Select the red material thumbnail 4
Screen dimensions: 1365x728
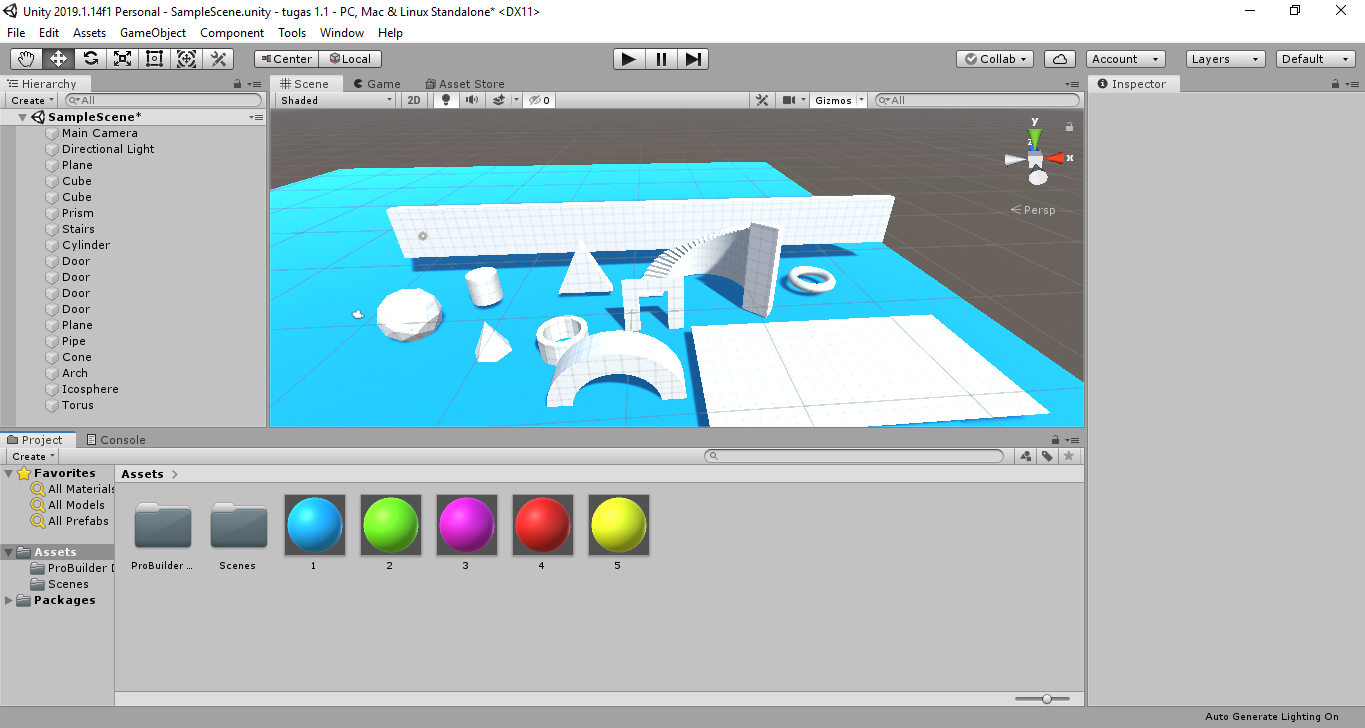pyautogui.click(x=542, y=524)
